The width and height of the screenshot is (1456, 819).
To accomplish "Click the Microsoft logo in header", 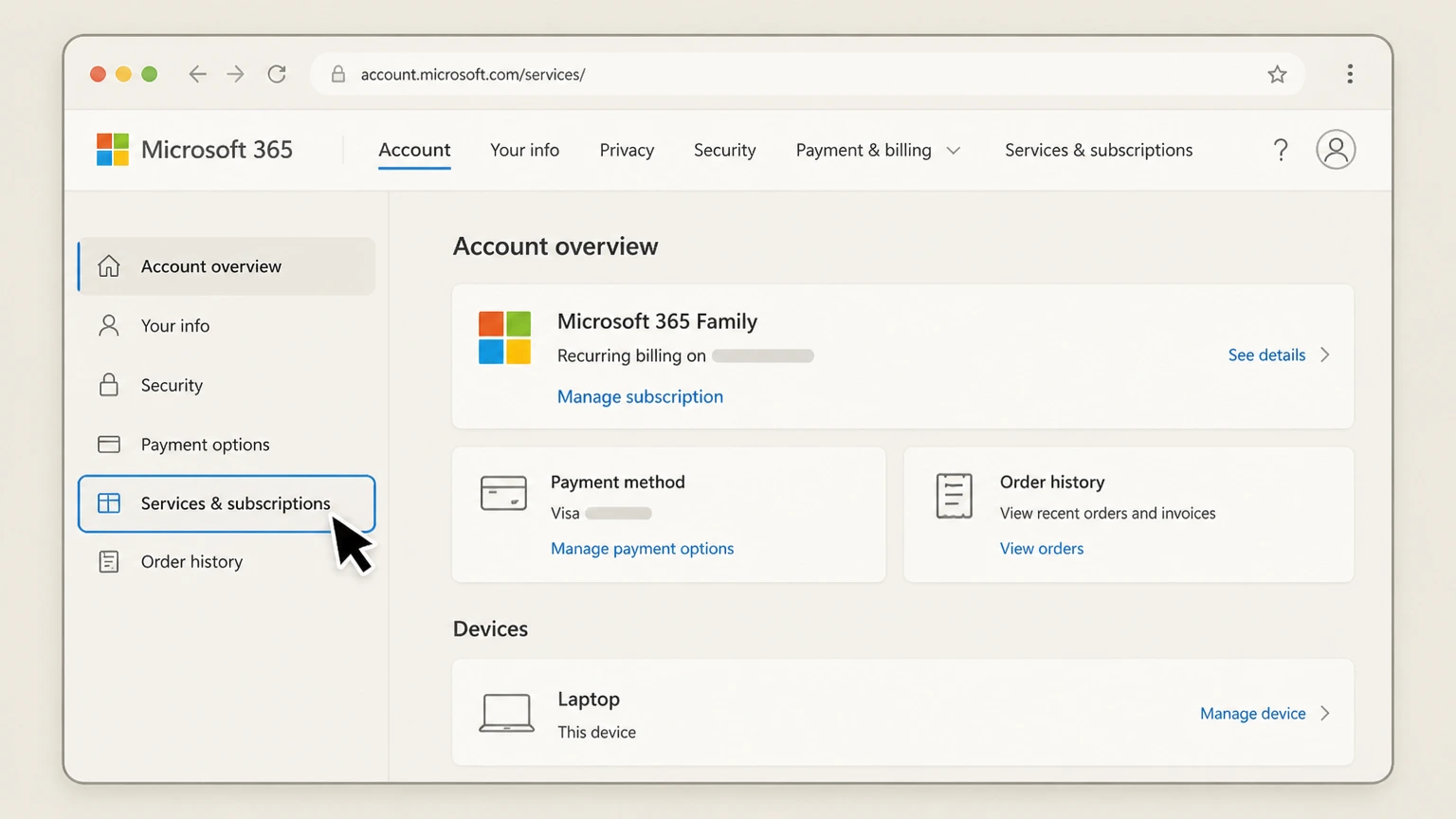I will (x=113, y=150).
